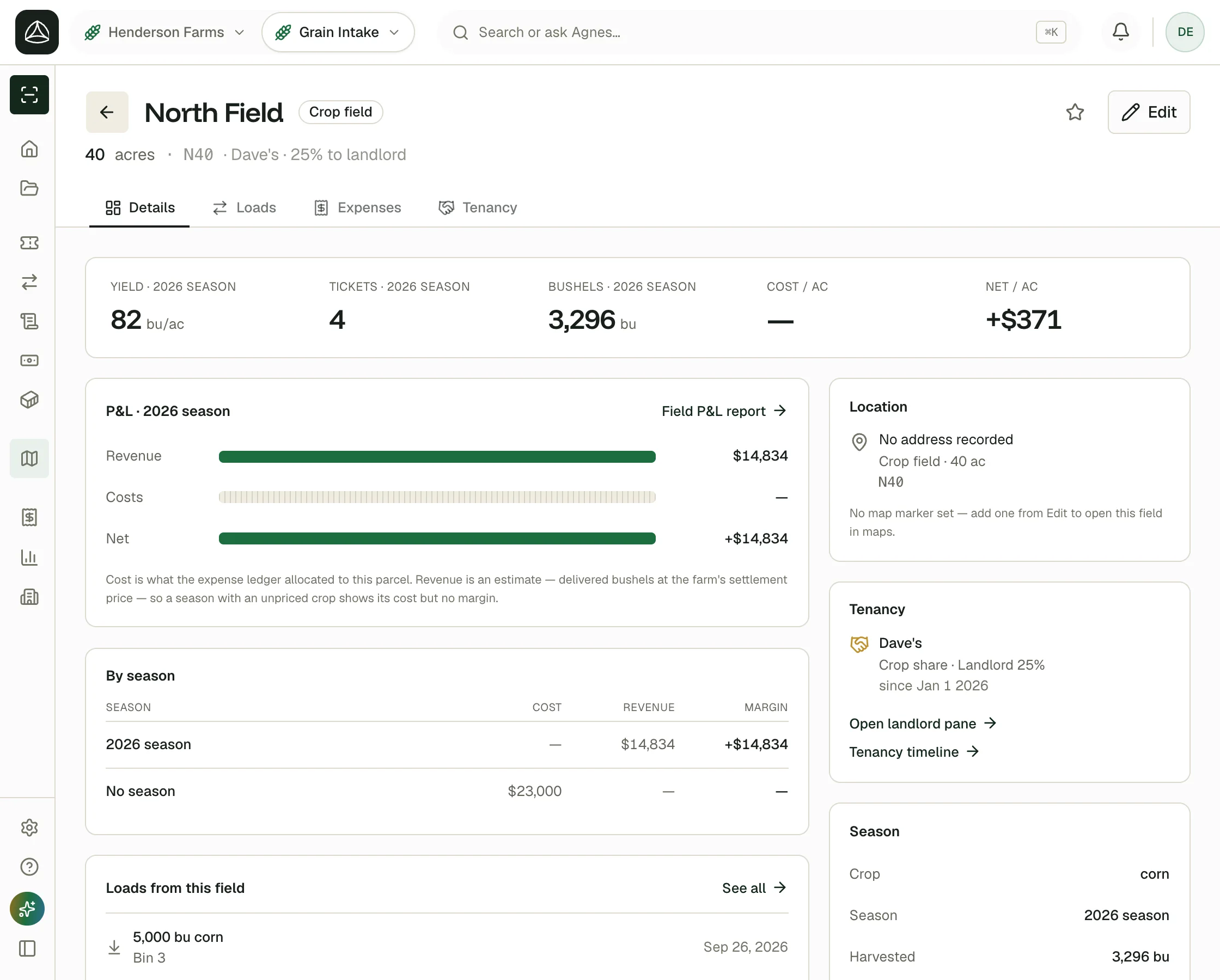Open the home icon in the sidebar
Screen dimensions: 1220x980
pos(29,149)
